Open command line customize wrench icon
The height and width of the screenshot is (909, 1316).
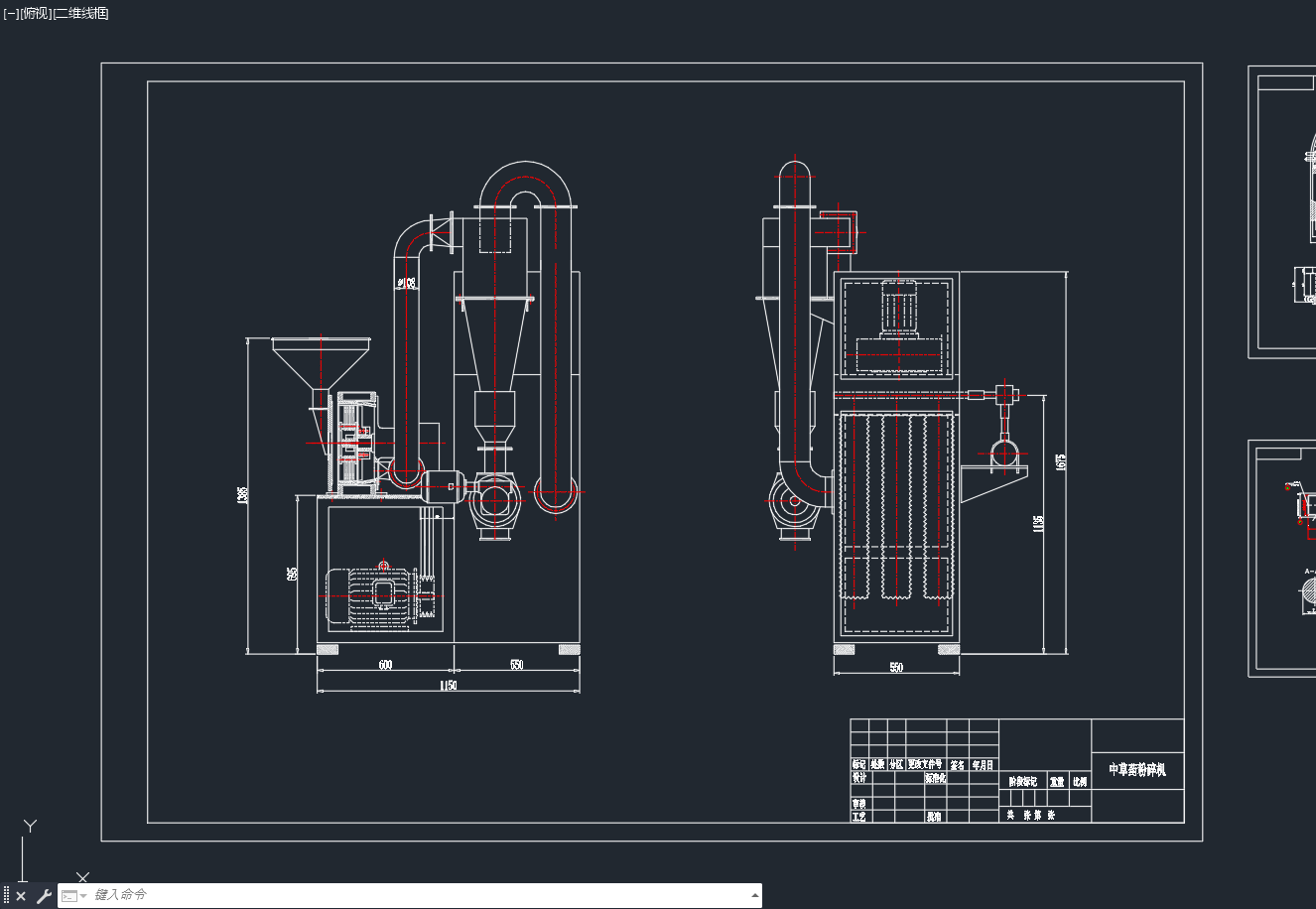(44, 896)
